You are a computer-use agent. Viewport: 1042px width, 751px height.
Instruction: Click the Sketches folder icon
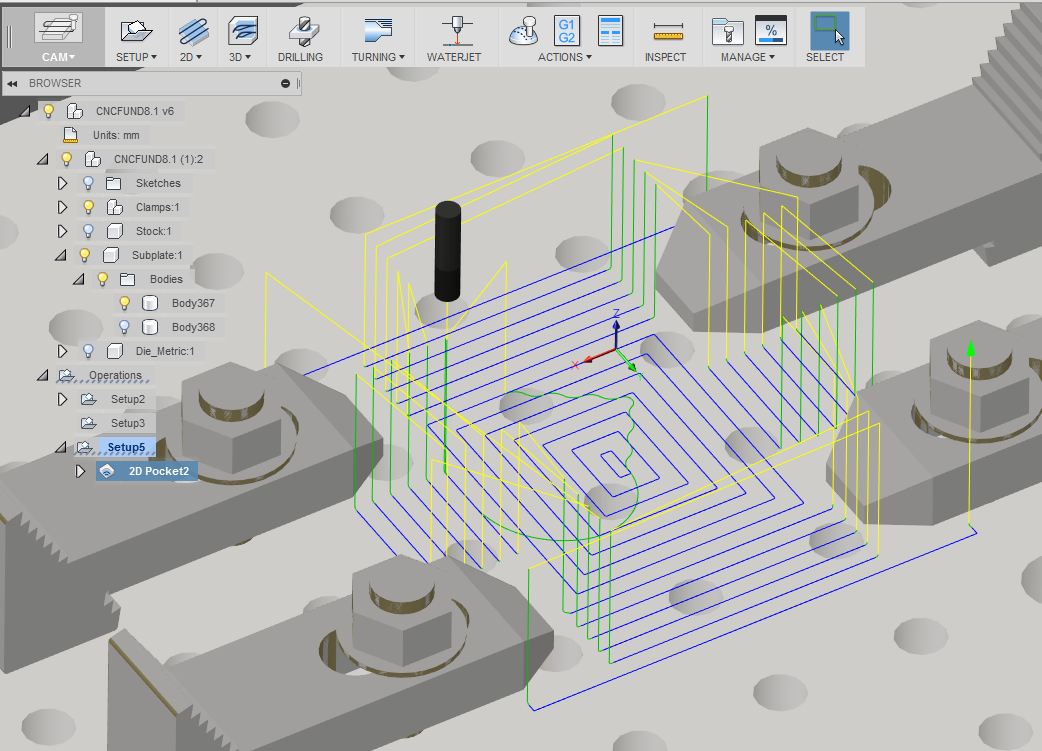coord(114,183)
